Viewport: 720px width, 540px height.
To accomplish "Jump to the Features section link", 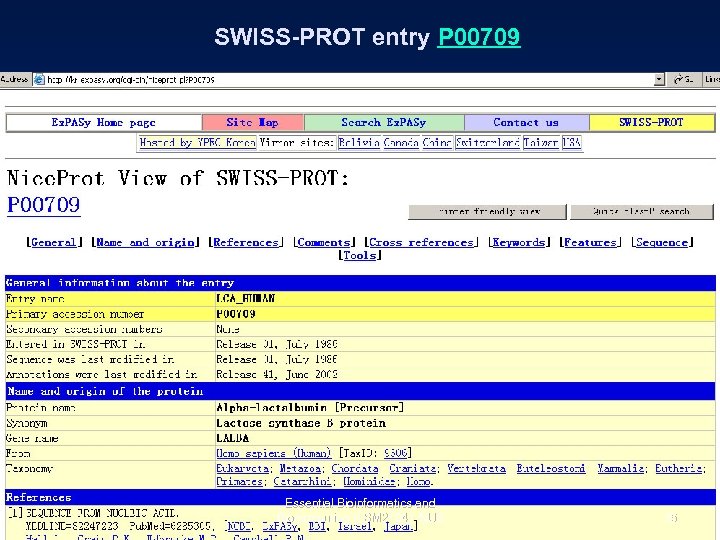I will point(590,242).
